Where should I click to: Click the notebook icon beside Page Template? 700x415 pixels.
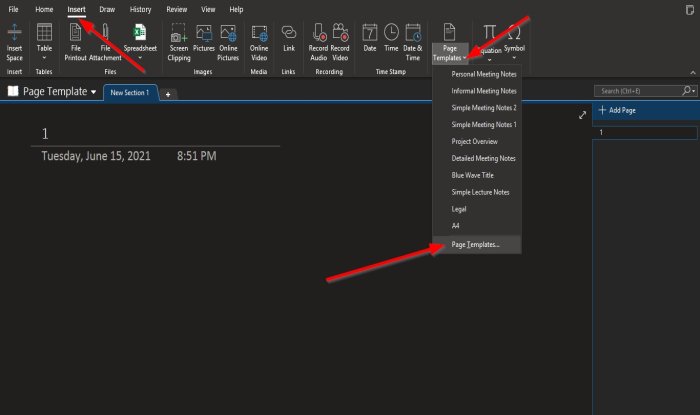point(13,91)
